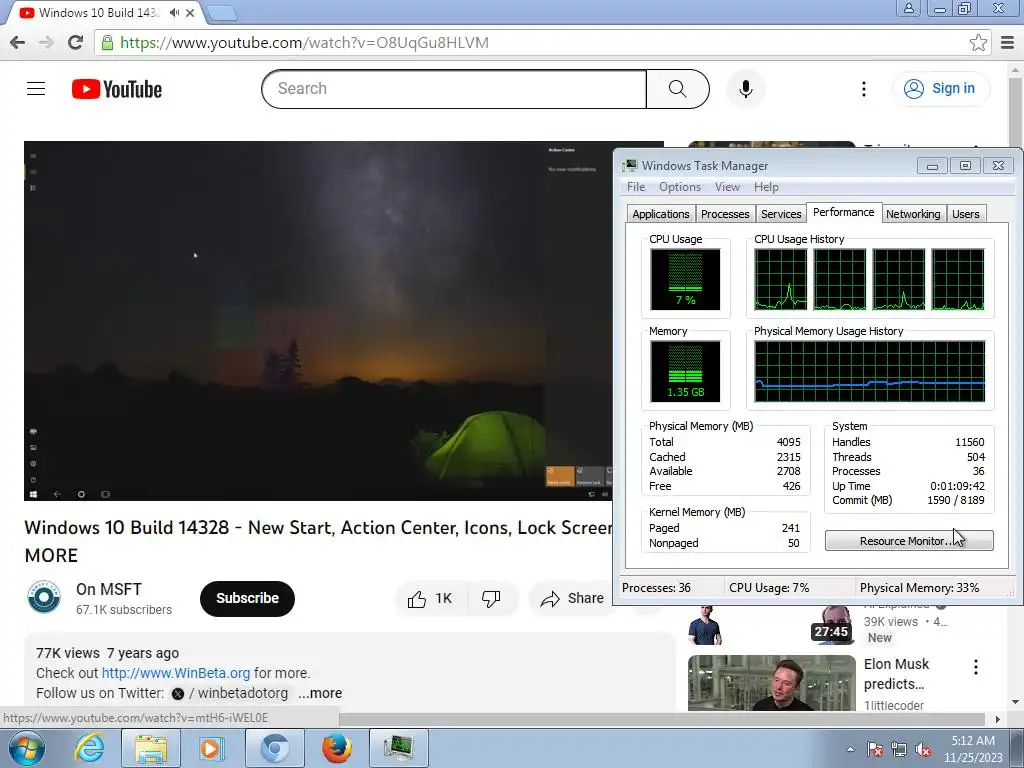Open the Elon Musk predicts video thumbnail
This screenshot has height=768, width=1024.
click(x=771, y=682)
